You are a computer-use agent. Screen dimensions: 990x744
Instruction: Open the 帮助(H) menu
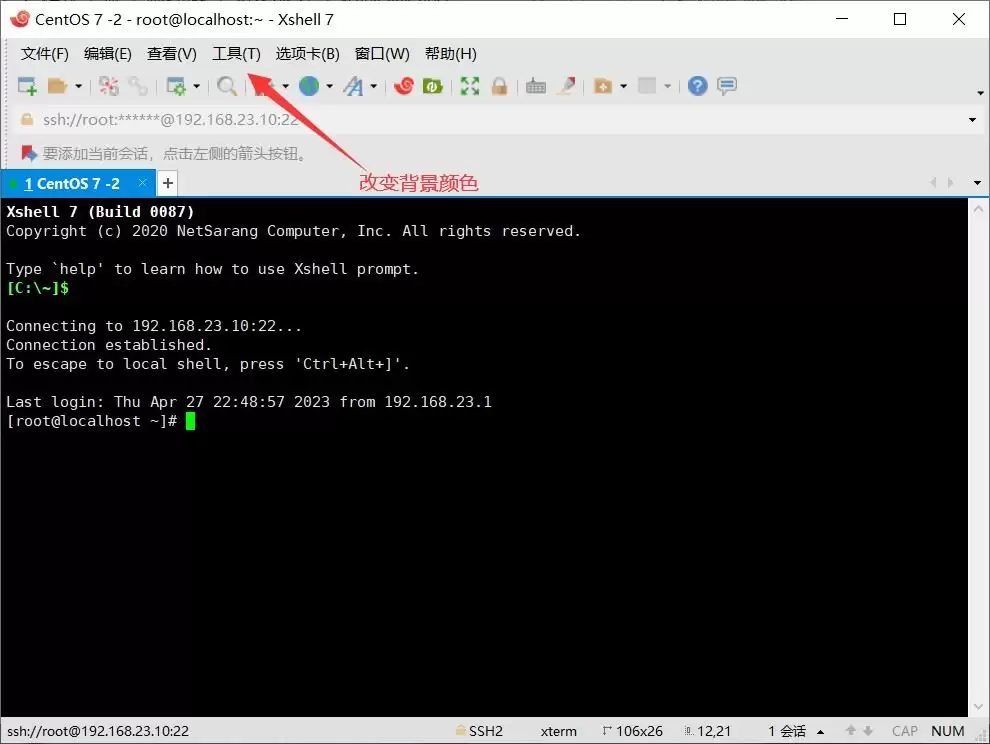tap(451, 54)
